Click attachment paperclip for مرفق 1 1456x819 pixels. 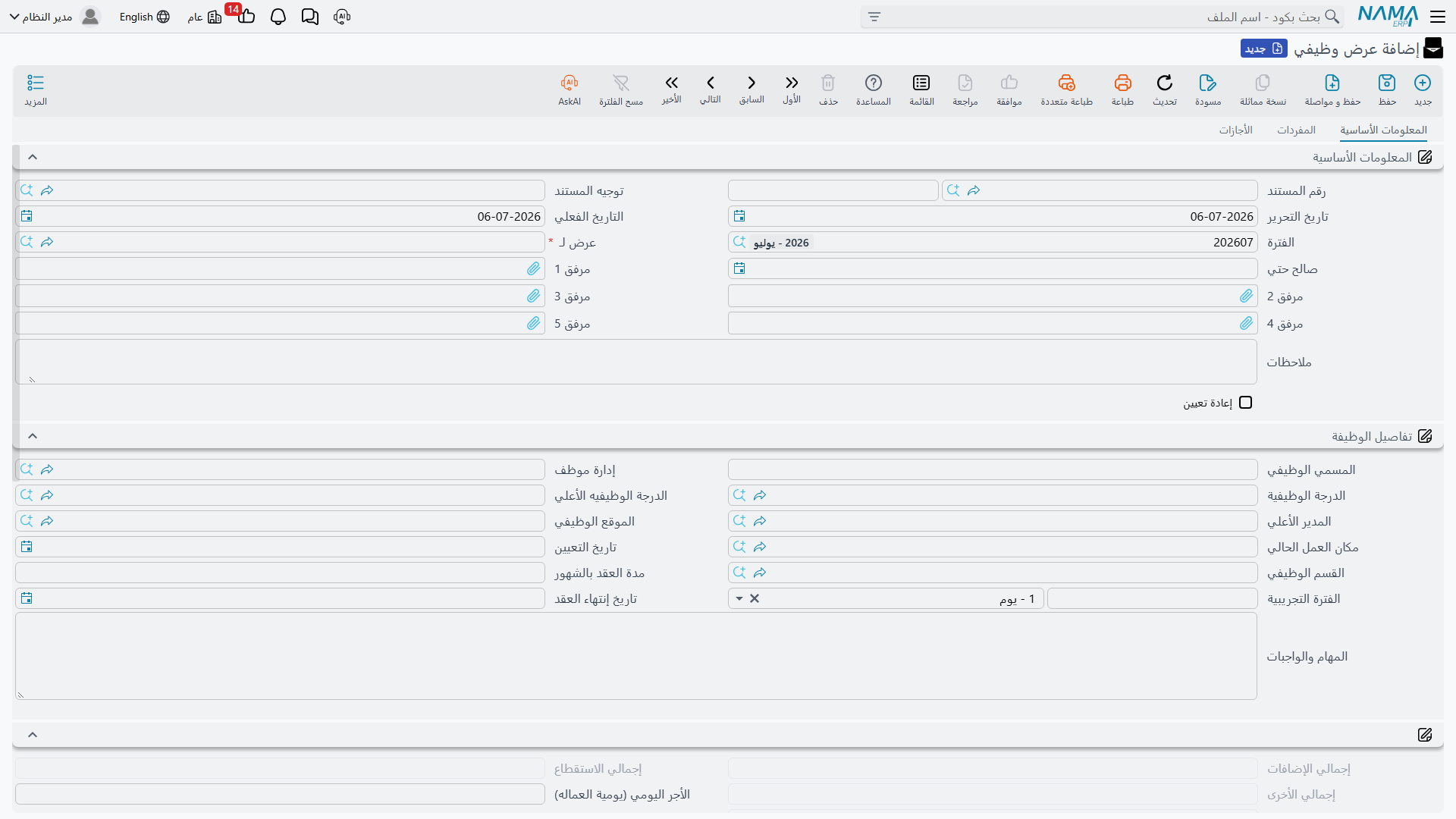click(x=534, y=268)
